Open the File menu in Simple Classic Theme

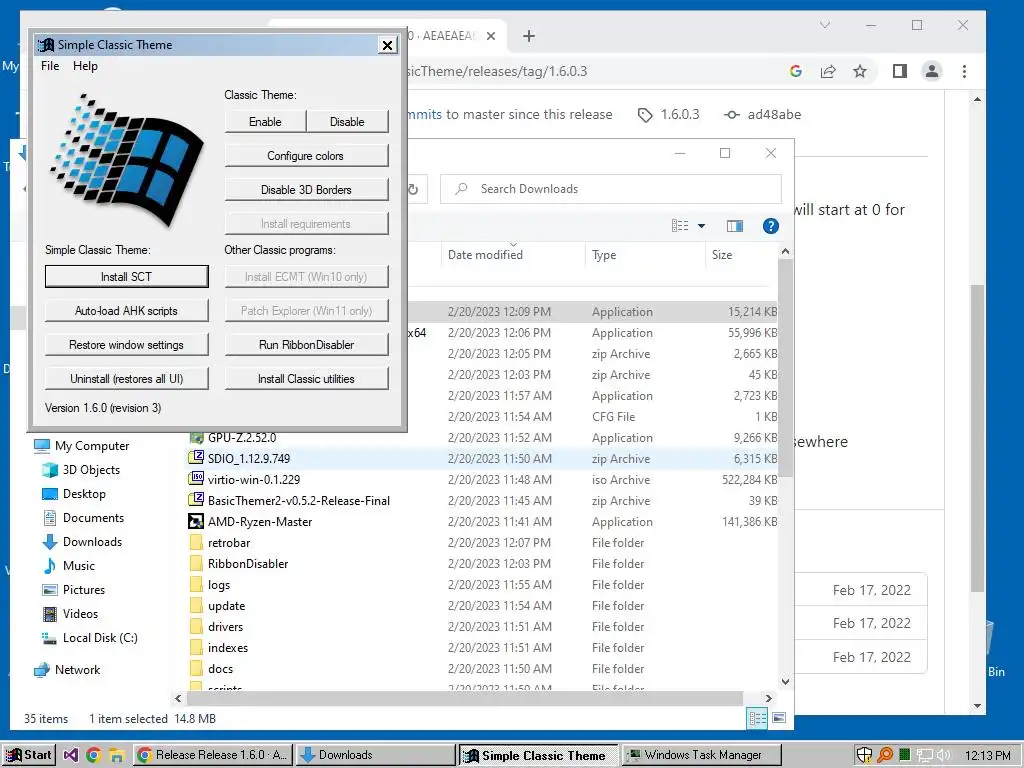pyautogui.click(x=50, y=66)
